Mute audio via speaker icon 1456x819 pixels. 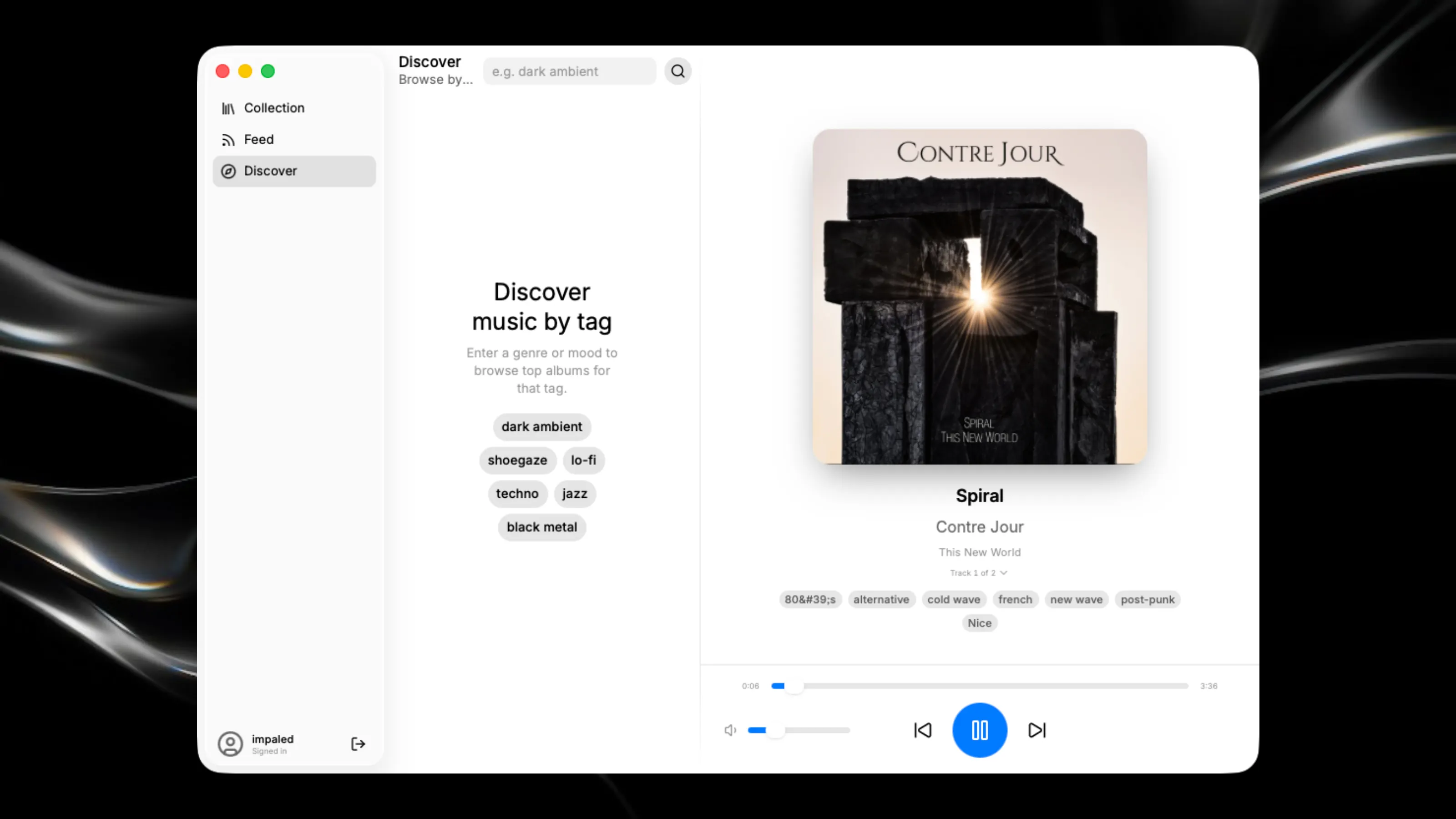(x=730, y=730)
